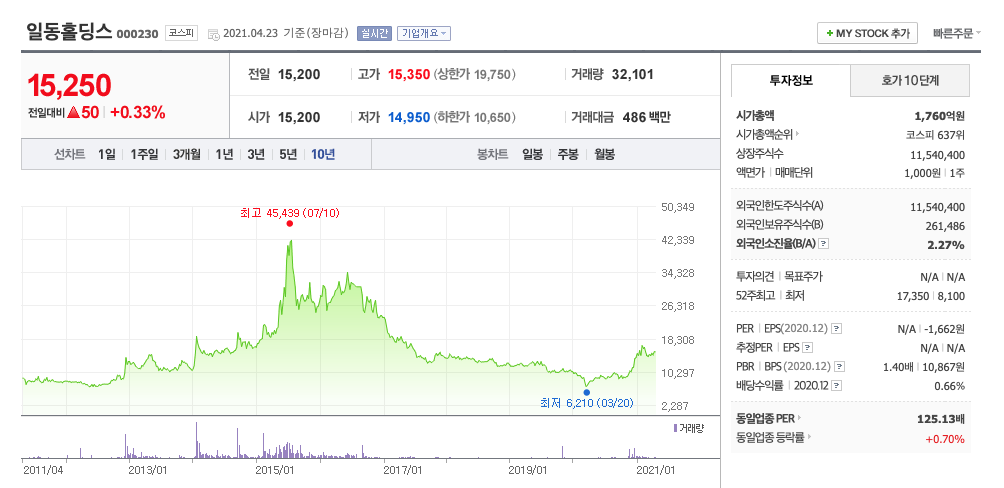The height and width of the screenshot is (488, 1004).
Task: Switch to the 호가 10단계 tab
Action: (x=910, y=81)
